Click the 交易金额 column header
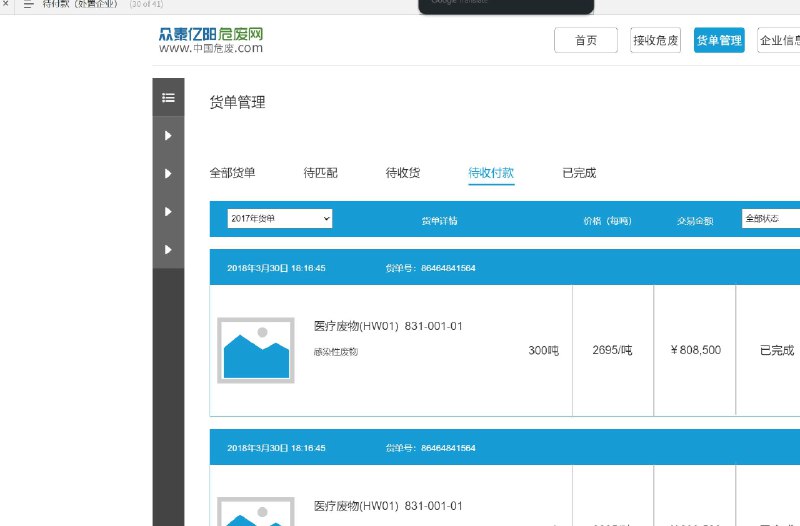 695,220
